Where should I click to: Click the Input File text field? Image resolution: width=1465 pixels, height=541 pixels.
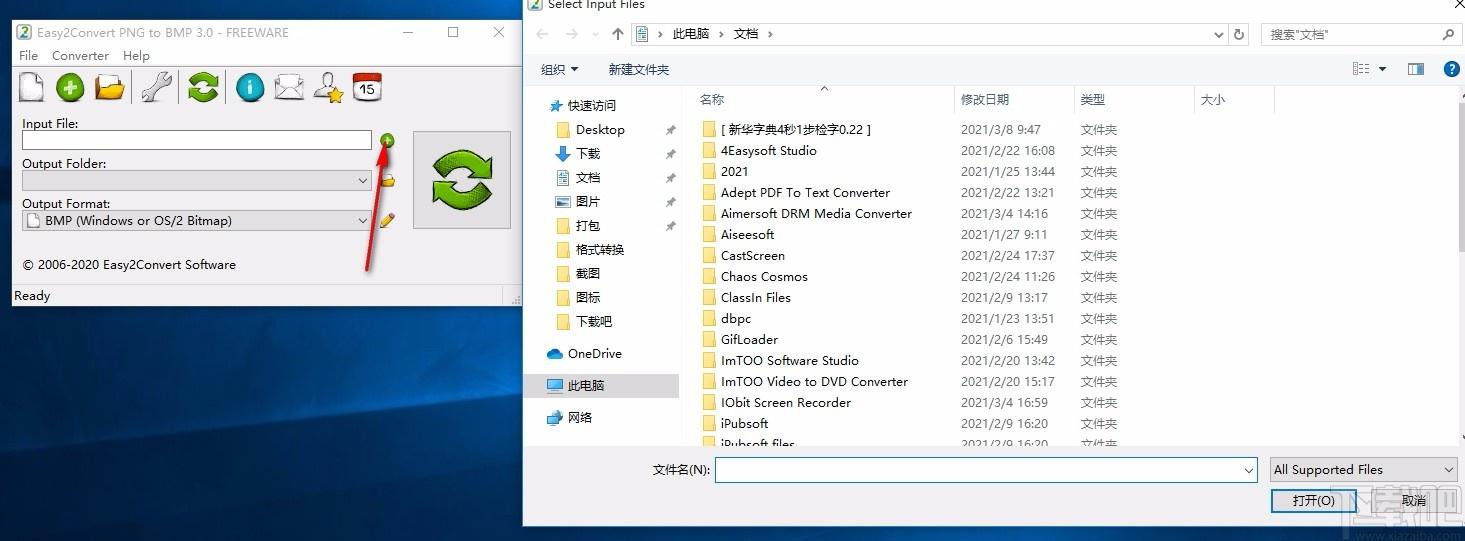pos(197,141)
